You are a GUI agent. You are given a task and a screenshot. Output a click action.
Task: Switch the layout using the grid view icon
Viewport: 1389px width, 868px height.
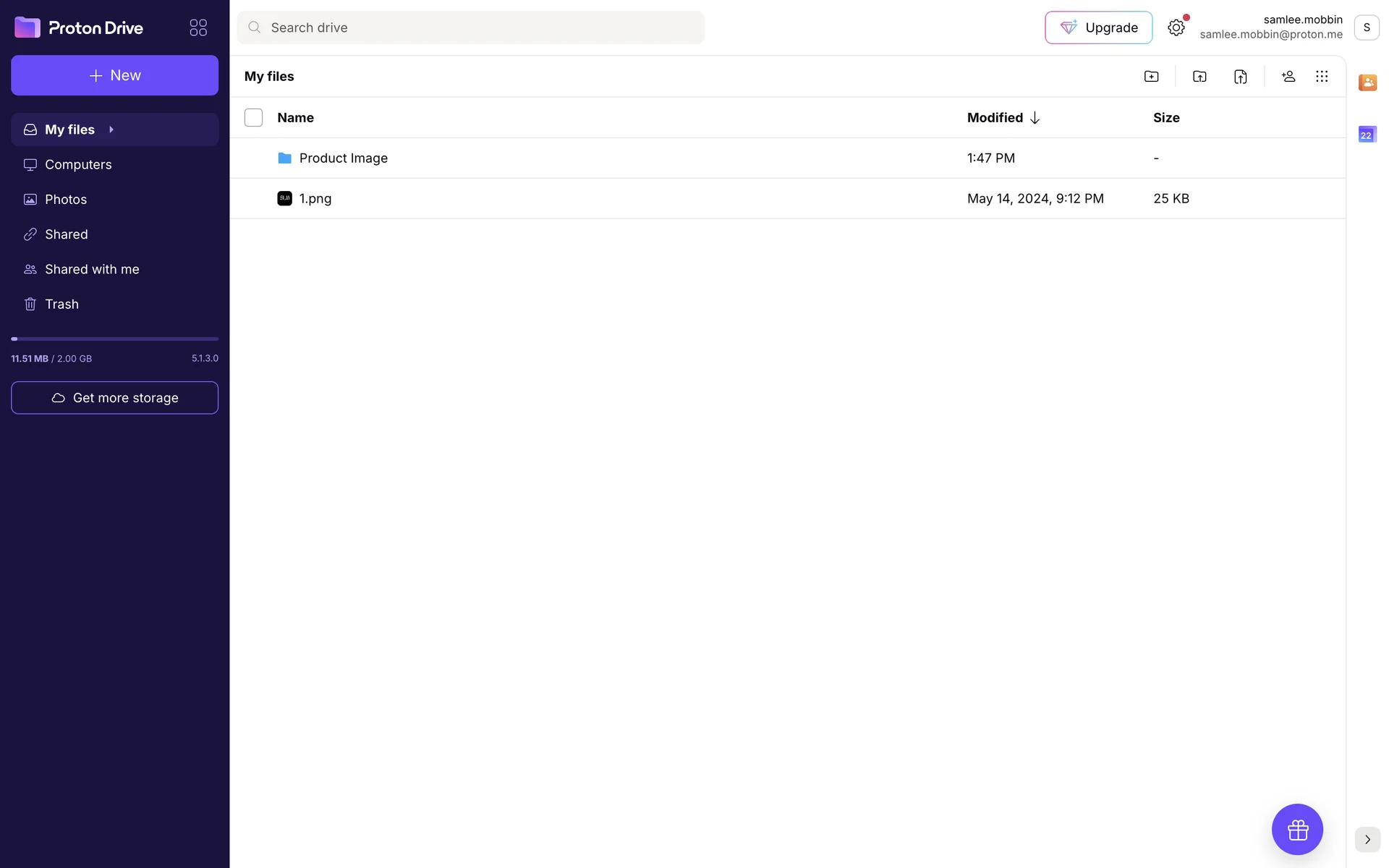point(1322,77)
